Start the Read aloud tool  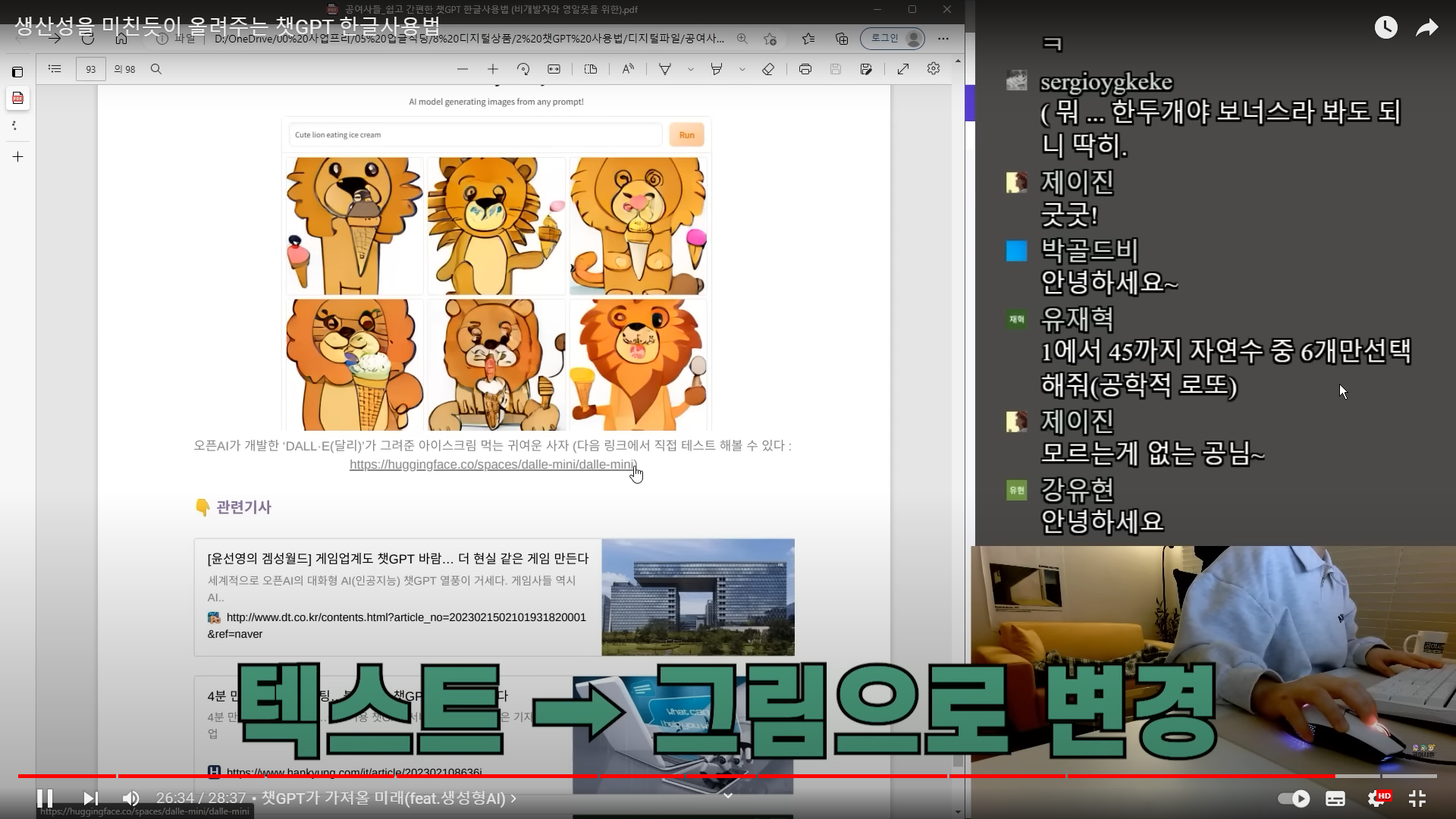tap(628, 69)
